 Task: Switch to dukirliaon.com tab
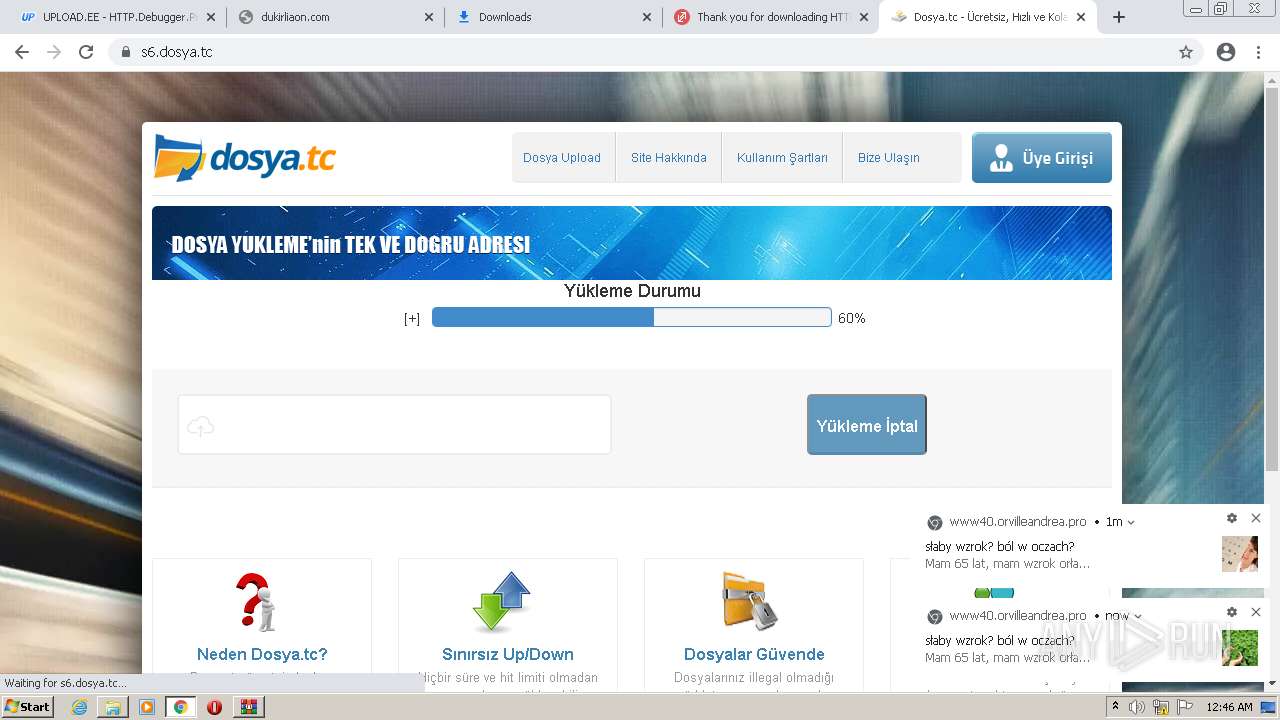pos(335,17)
